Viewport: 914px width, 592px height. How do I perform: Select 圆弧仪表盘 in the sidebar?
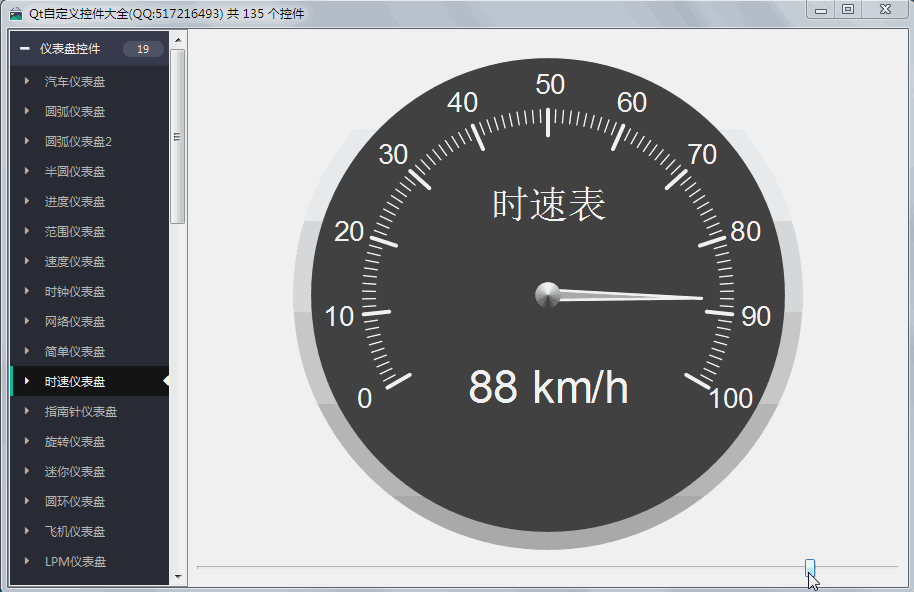[75, 112]
